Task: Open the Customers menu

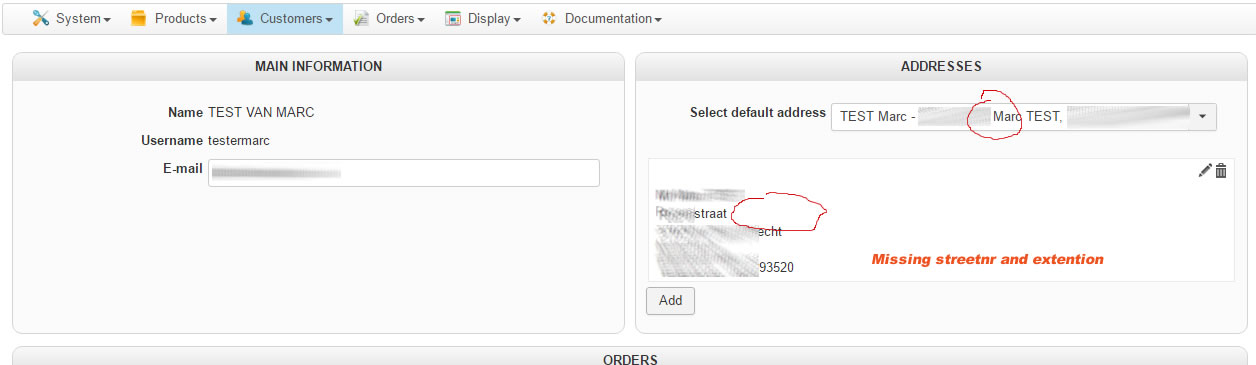Action: point(285,19)
